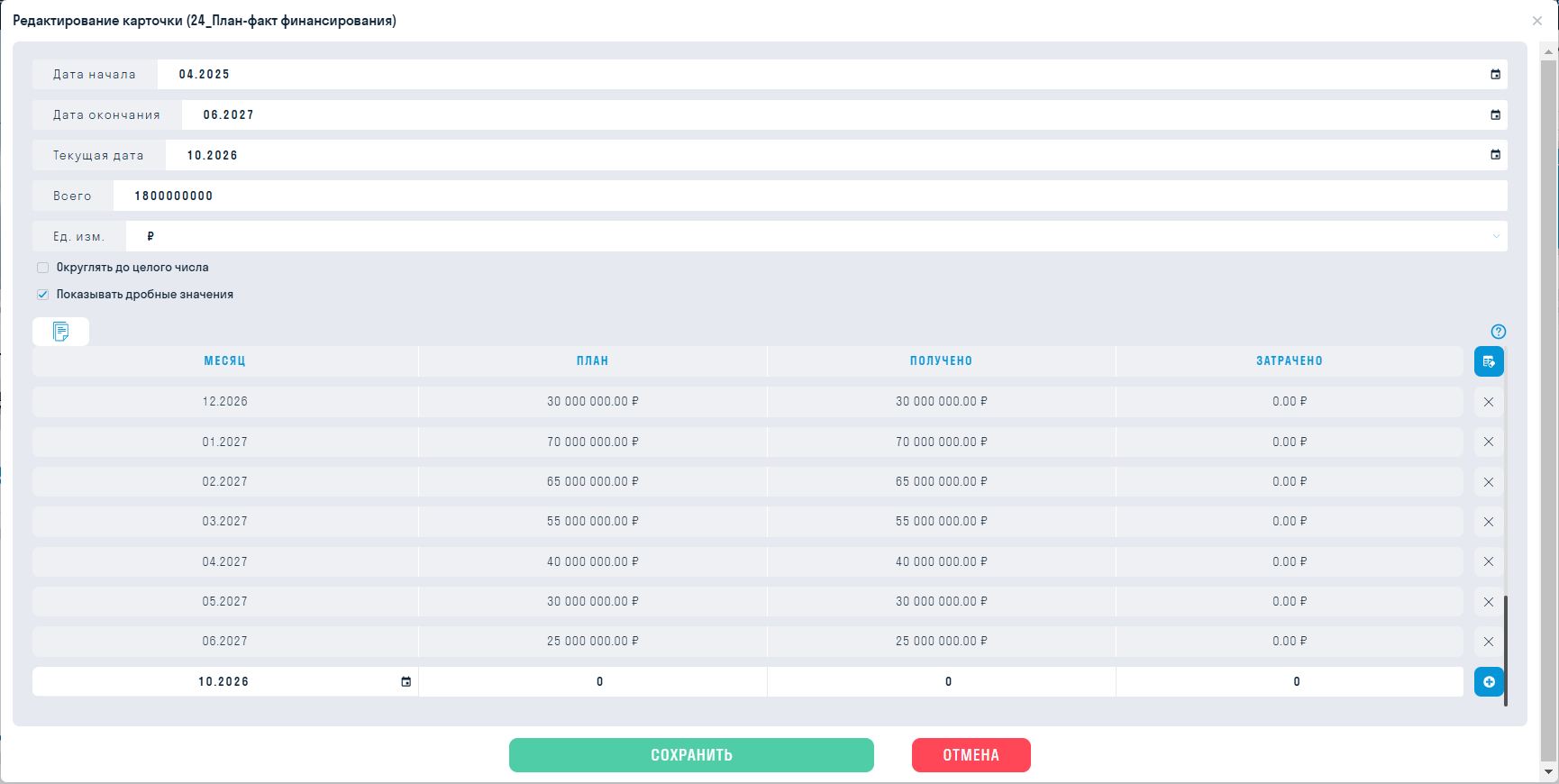
Task: Click the scroll down arrow of the dialog
Action: pyautogui.click(x=1549, y=772)
